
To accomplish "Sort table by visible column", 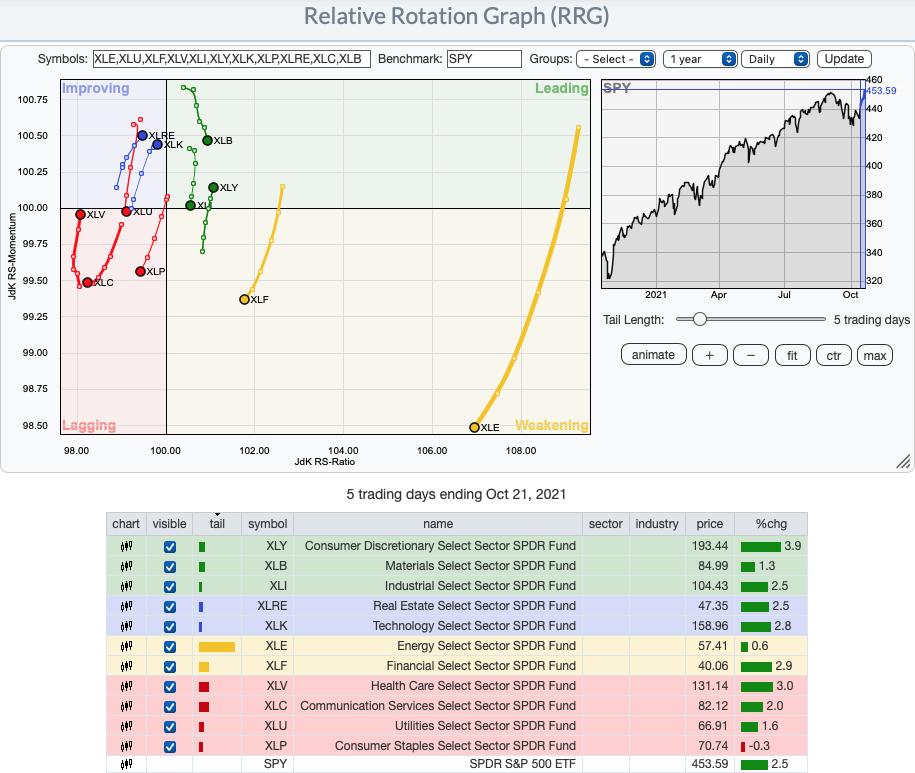I will coord(169,524).
